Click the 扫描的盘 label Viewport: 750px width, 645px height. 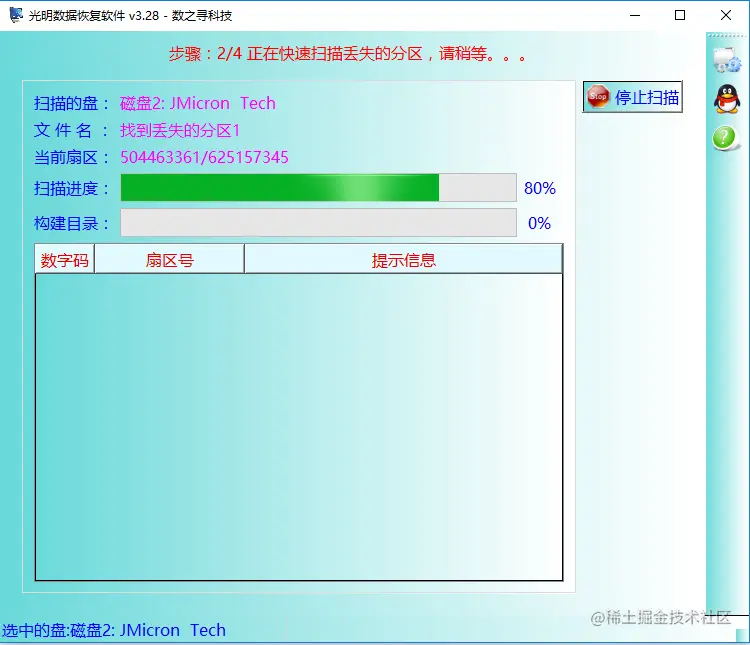(72, 103)
